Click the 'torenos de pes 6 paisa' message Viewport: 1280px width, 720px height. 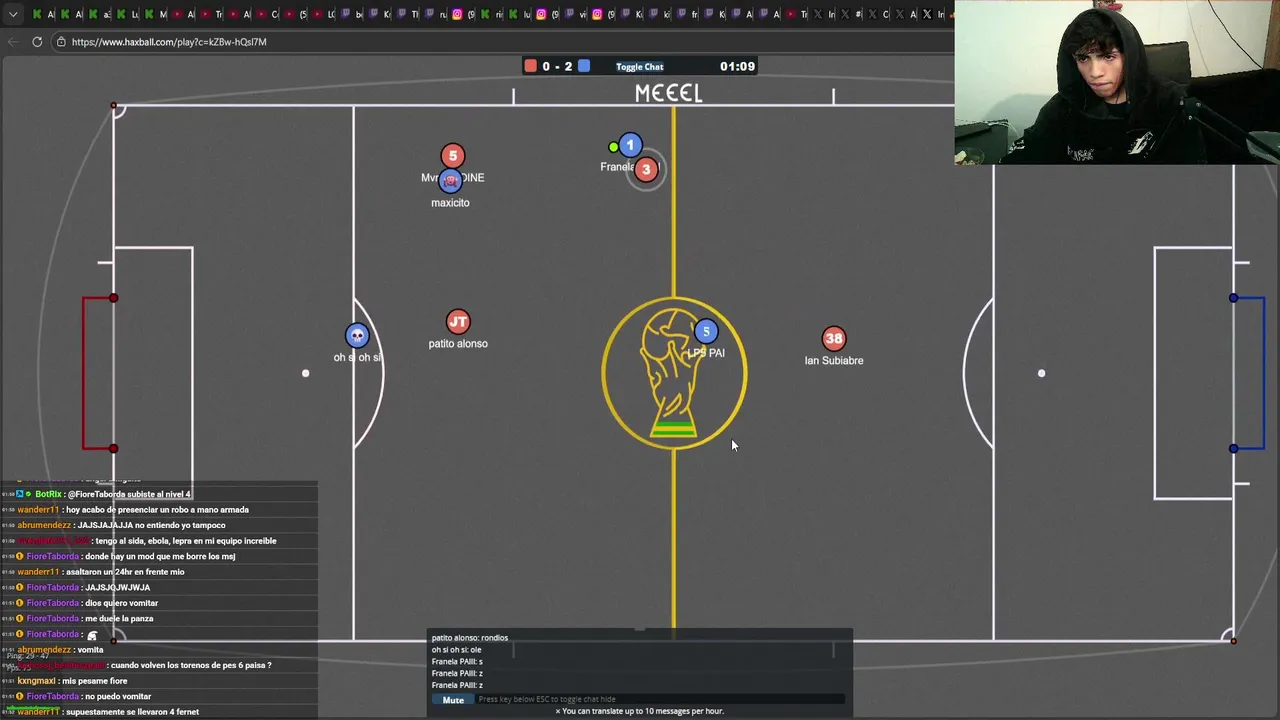144,665
